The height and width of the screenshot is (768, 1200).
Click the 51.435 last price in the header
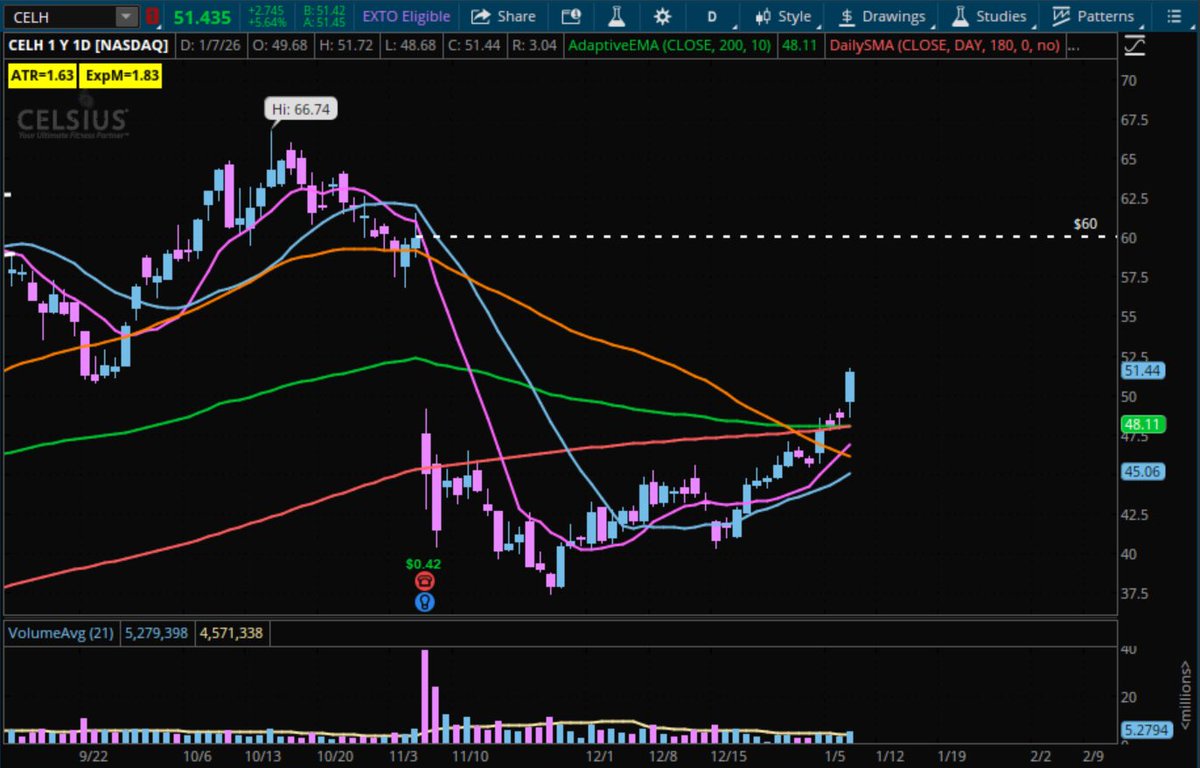click(x=202, y=17)
